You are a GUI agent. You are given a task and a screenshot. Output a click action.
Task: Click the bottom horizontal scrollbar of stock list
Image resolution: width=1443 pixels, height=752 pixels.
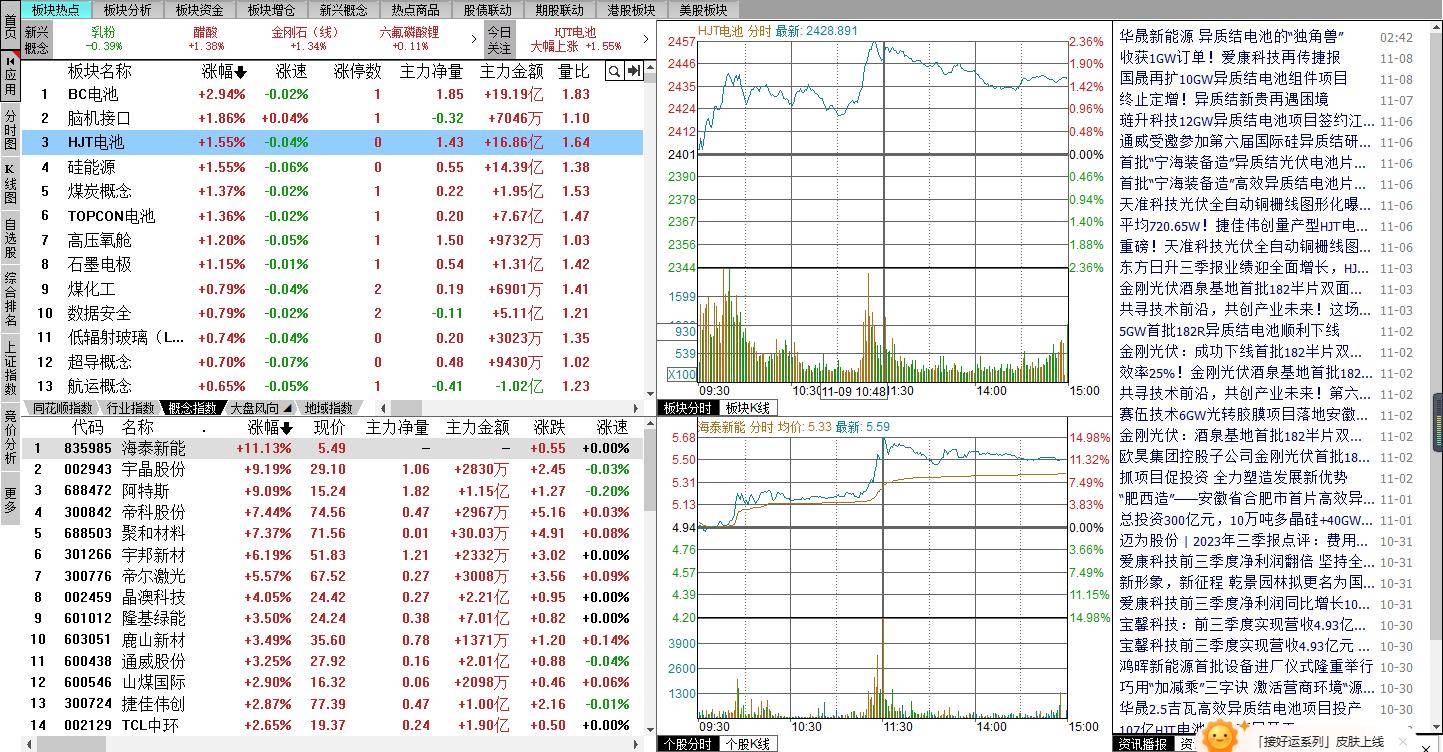(x=330, y=744)
